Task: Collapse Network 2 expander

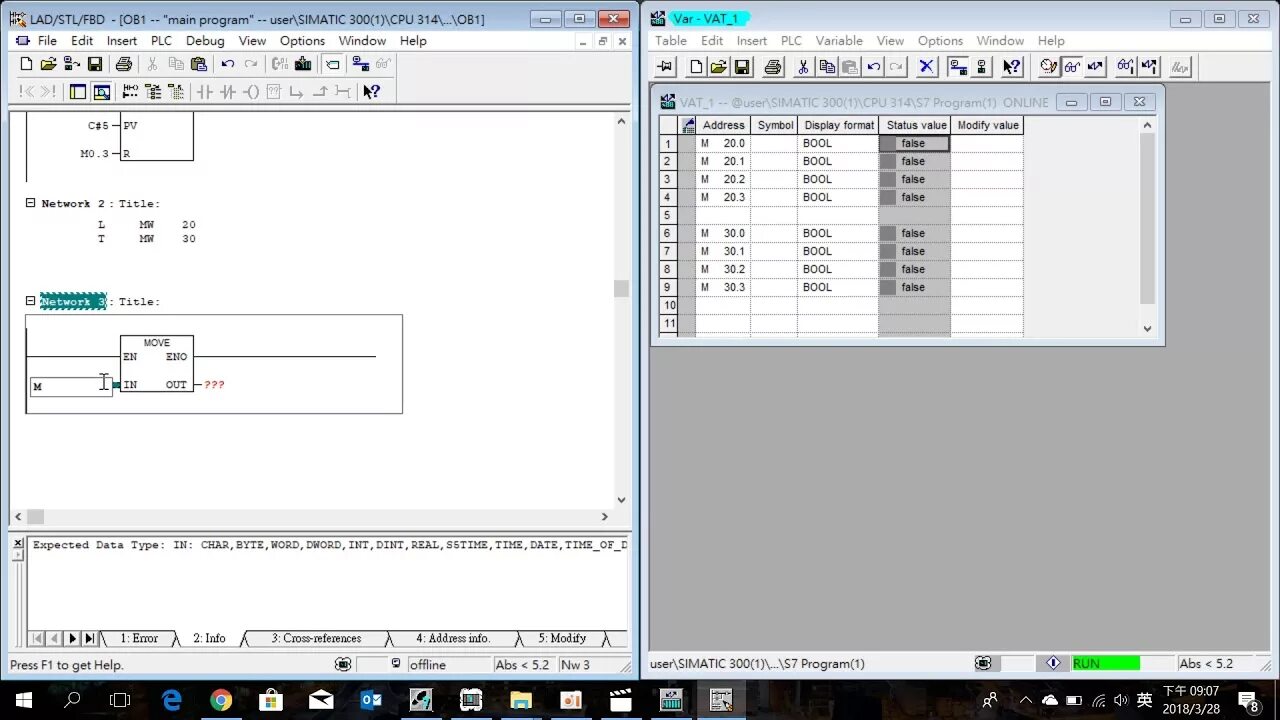Action: (30, 203)
